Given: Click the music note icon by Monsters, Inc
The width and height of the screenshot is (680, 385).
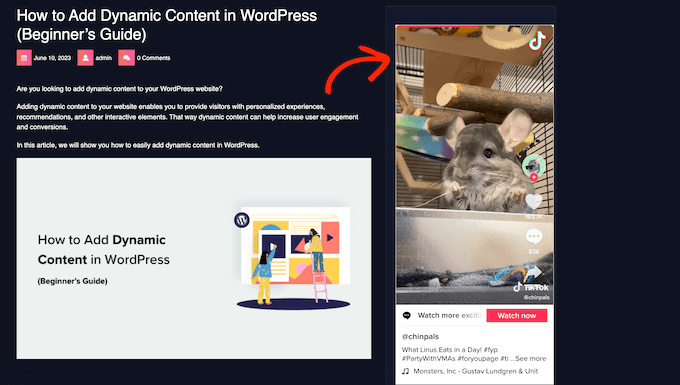Looking at the screenshot, I should 405,371.
